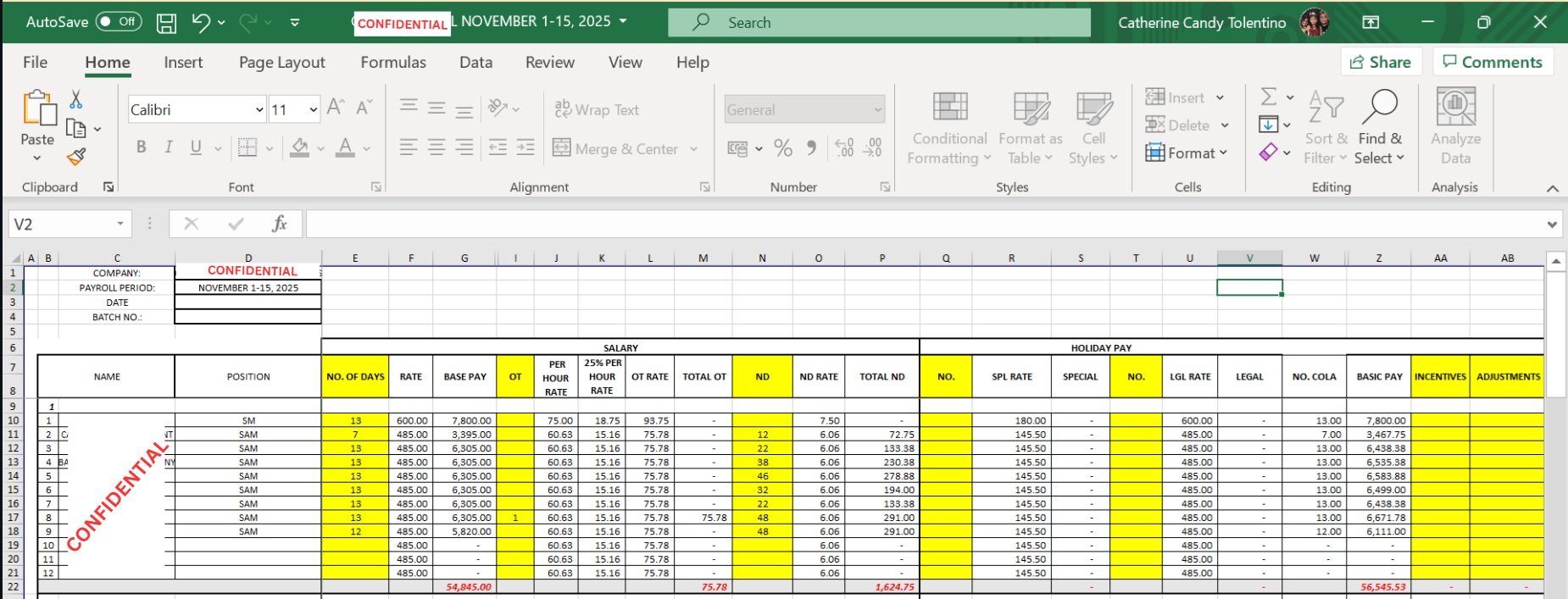Click the Share button
This screenshot has width=1568, height=599.
click(x=1381, y=62)
